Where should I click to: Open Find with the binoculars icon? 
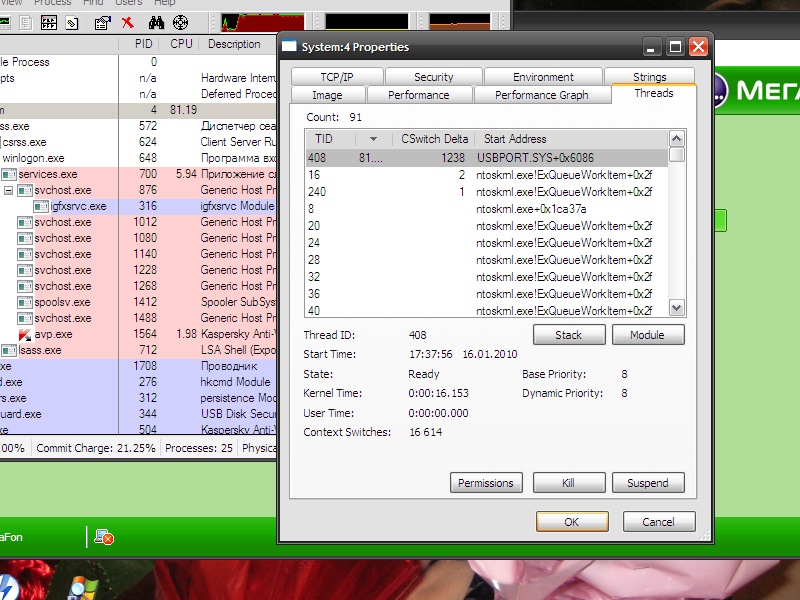pyautogui.click(x=156, y=22)
